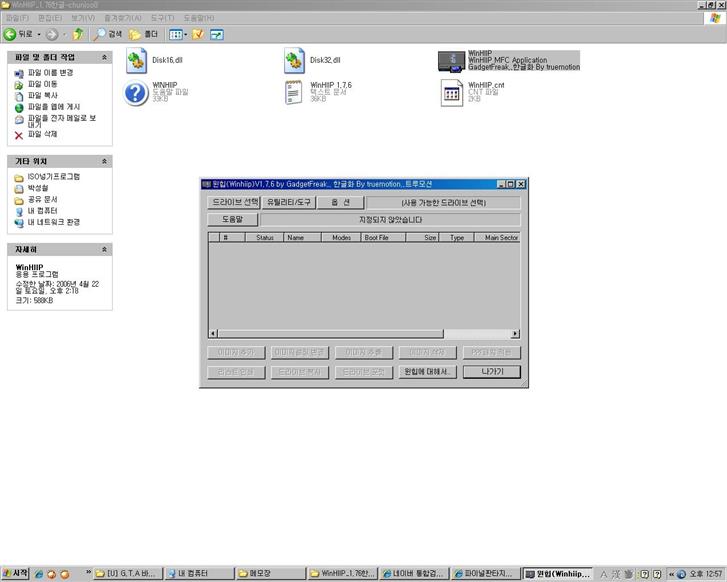
Task: Open the Views dropdown in the toolbar
Action: [177, 34]
